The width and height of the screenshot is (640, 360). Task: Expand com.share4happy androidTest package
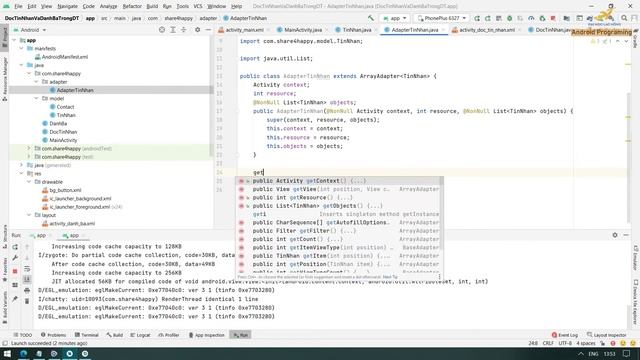29,149
